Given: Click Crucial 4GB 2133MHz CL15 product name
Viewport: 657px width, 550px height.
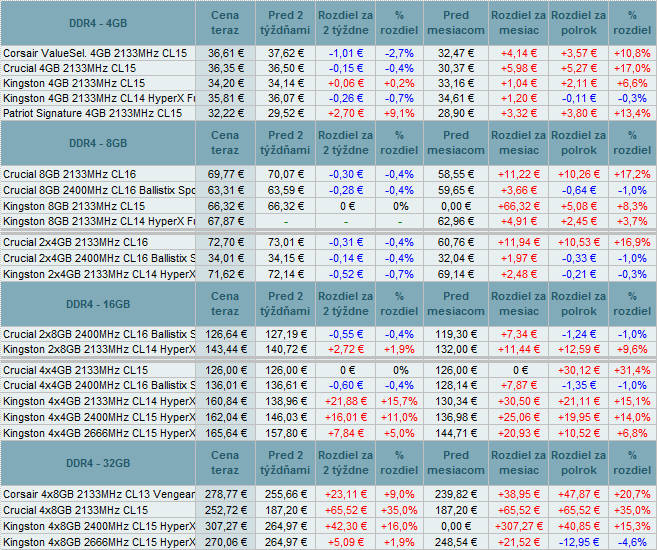Looking at the screenshot, I should pos(70,68).
